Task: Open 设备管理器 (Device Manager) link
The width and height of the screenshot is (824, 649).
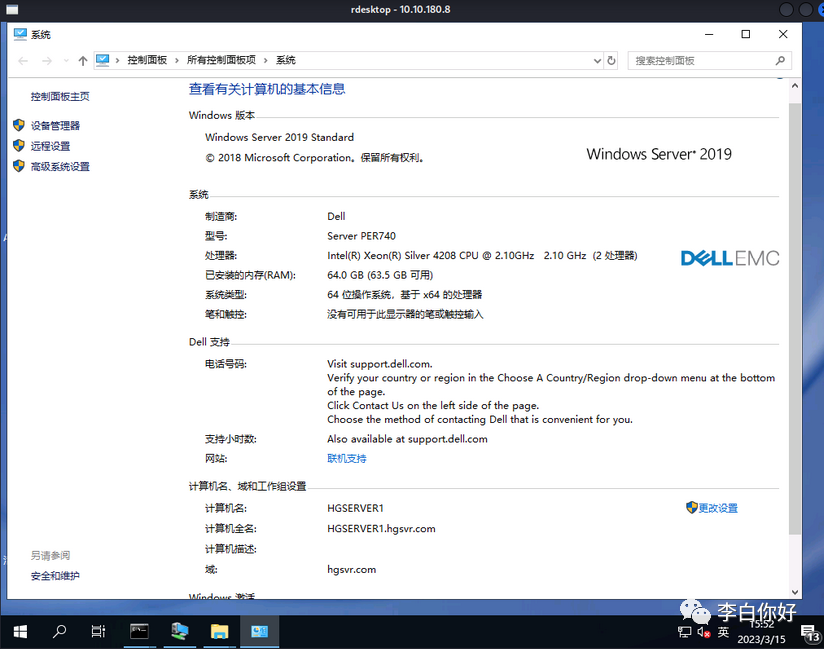Action: [55, 126]
